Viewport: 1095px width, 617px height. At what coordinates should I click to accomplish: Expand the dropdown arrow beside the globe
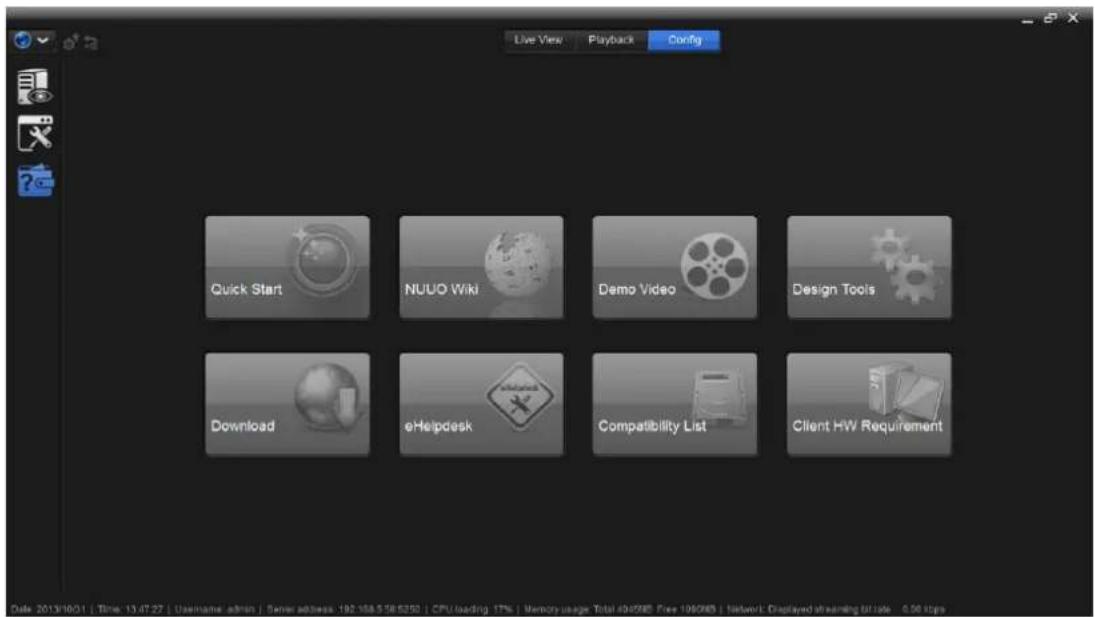(x=43, y=40)
